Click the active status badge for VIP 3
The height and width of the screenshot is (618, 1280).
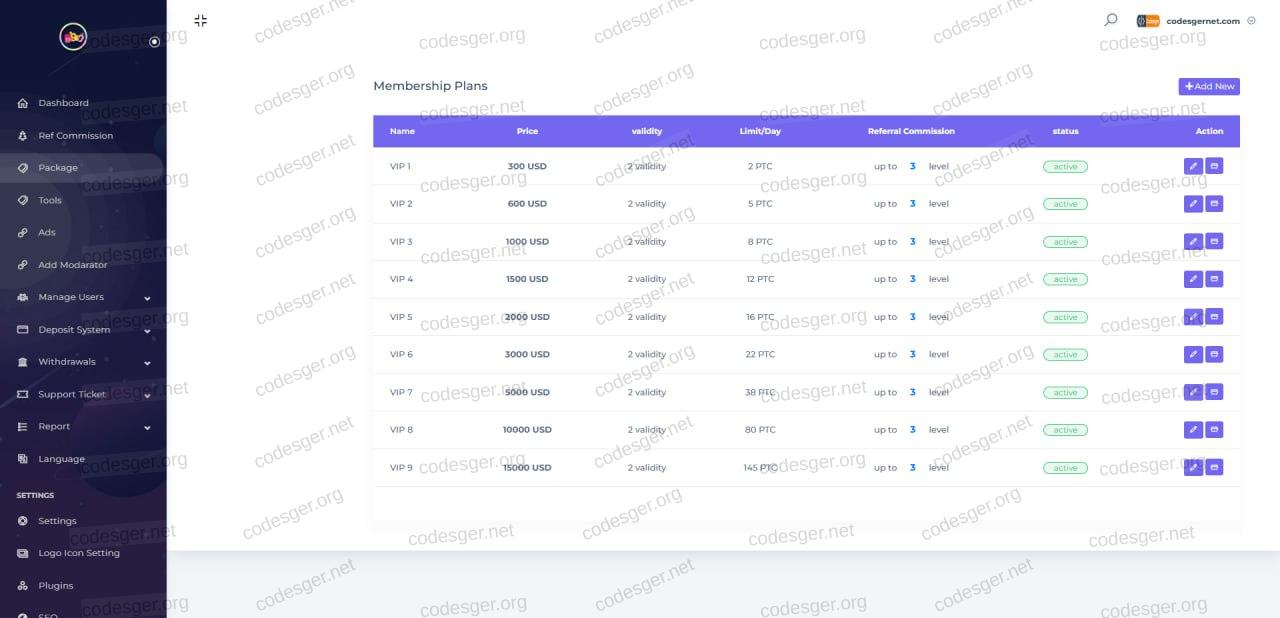coord(1065,242)
